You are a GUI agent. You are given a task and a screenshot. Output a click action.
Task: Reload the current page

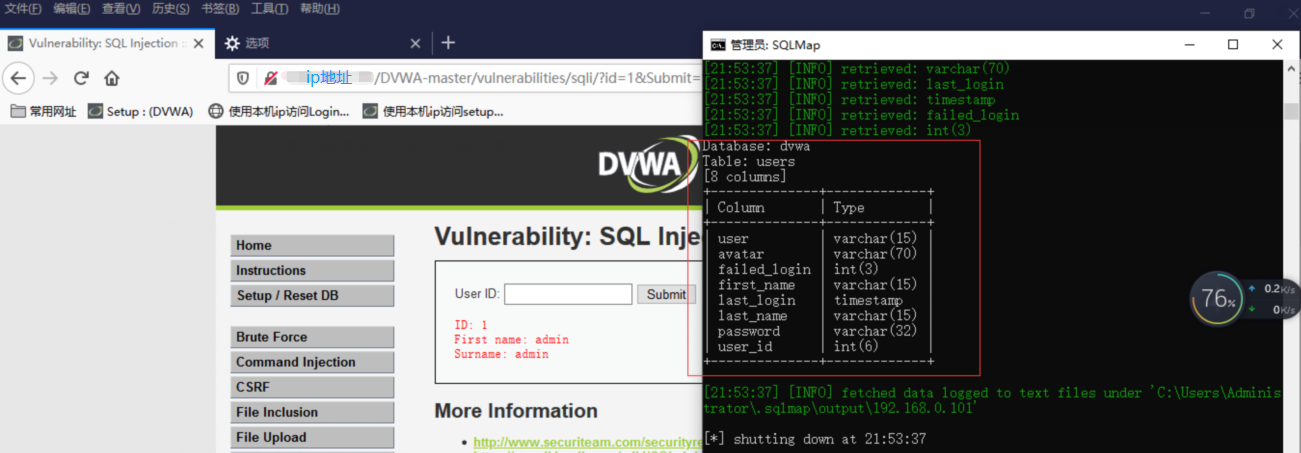click(81, 78)
